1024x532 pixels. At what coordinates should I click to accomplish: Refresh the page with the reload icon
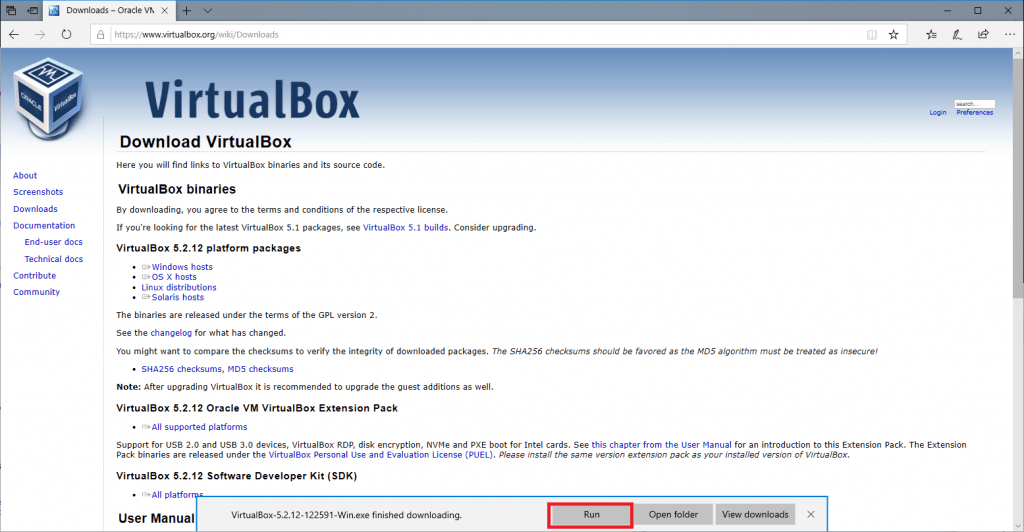click(66, 34)
